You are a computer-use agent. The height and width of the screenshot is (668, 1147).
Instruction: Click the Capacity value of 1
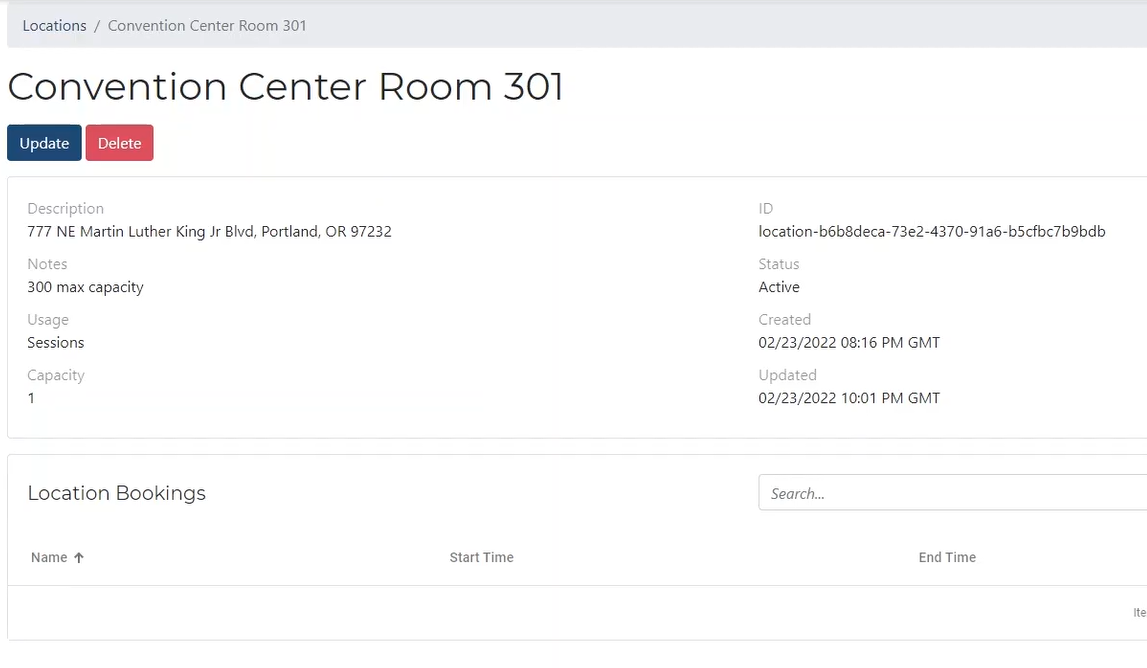pyautogui.click(x=31, y=398)
